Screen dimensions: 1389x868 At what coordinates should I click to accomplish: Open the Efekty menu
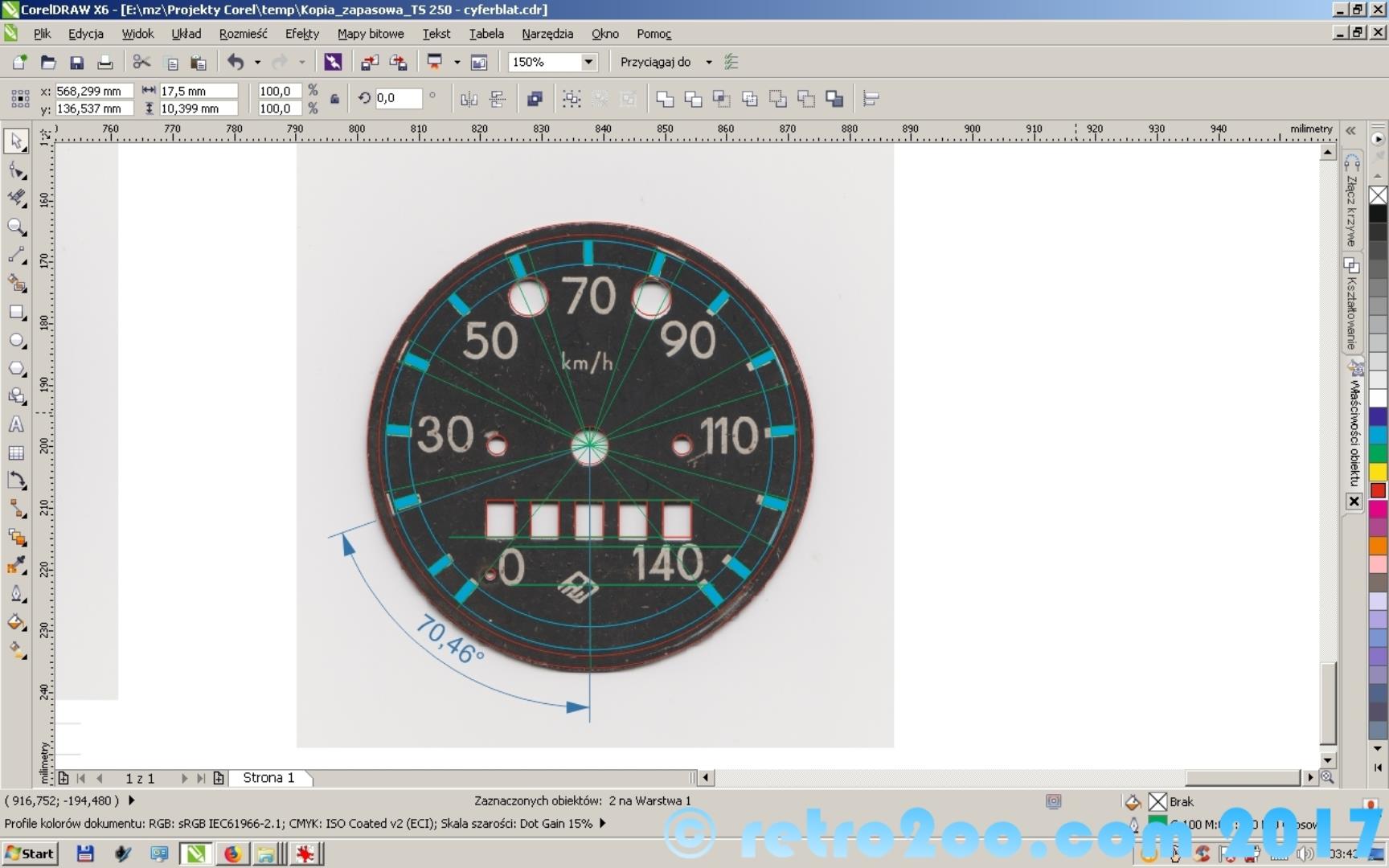click(301, 34)
